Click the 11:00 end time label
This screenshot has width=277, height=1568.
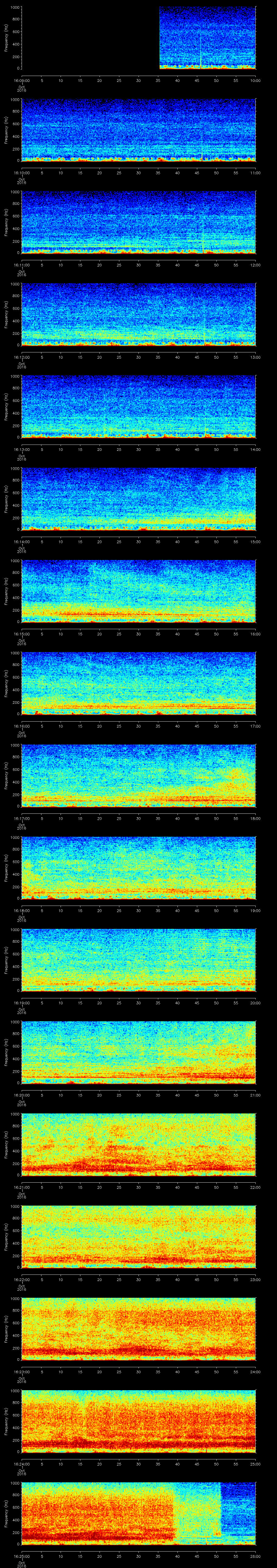(x=256, y=173)
